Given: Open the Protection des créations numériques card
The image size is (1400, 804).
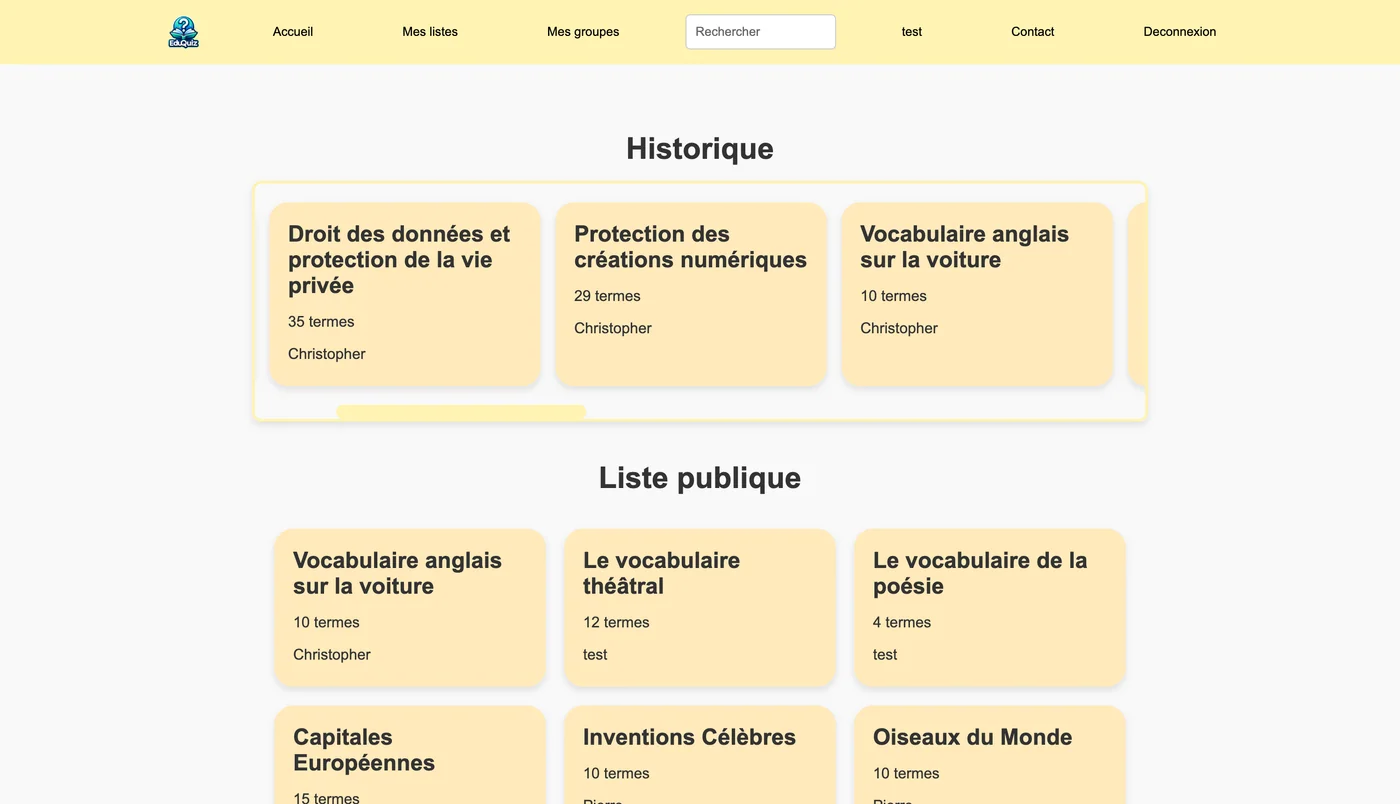Looking at the screenshot, I should click(x=691, y=294).
